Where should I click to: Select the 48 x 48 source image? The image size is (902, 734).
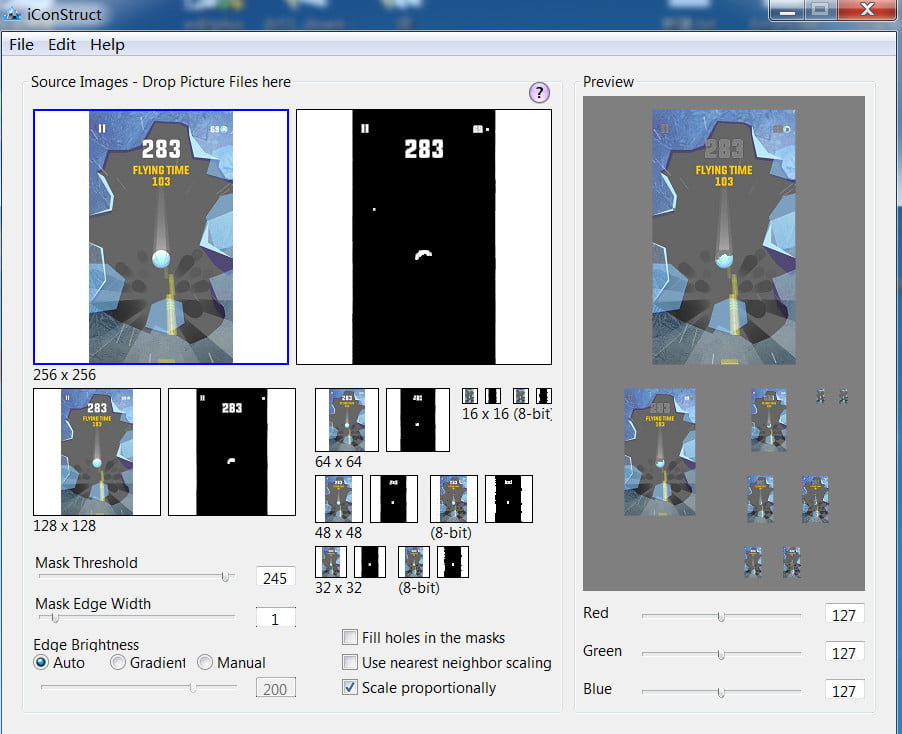point(339,499)
